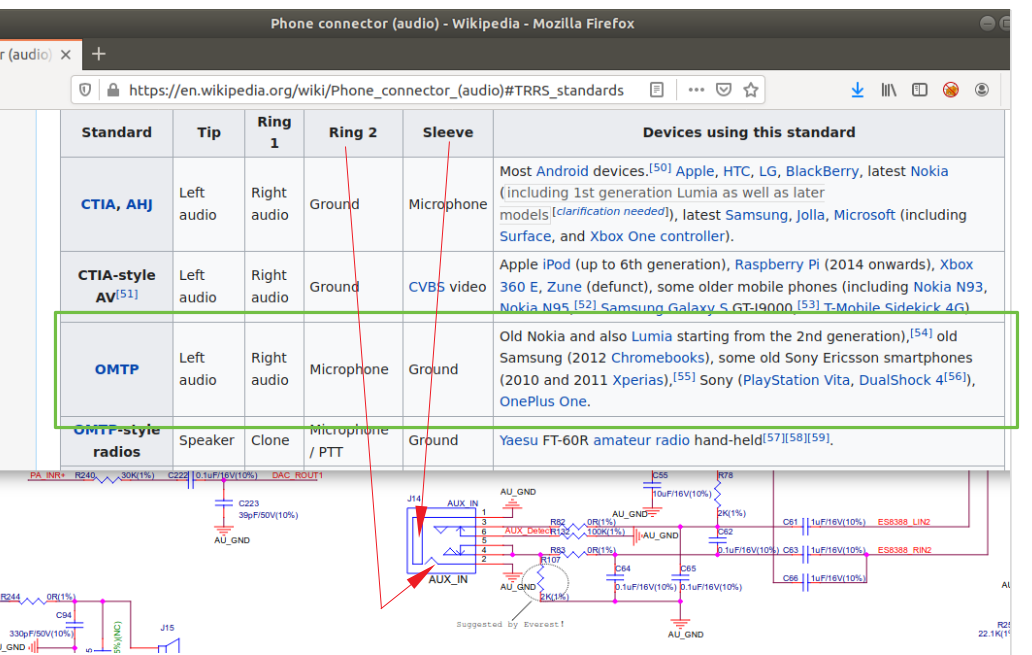Click the red ad-blocker extension icon
This screenshot has width=1032, height=655.
pos(950,90)
